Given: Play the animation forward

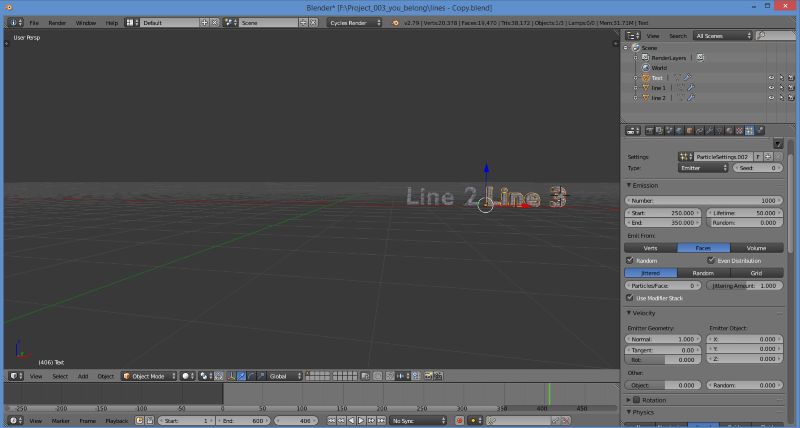Looking at the screenshot, I should tap(361, 421).
